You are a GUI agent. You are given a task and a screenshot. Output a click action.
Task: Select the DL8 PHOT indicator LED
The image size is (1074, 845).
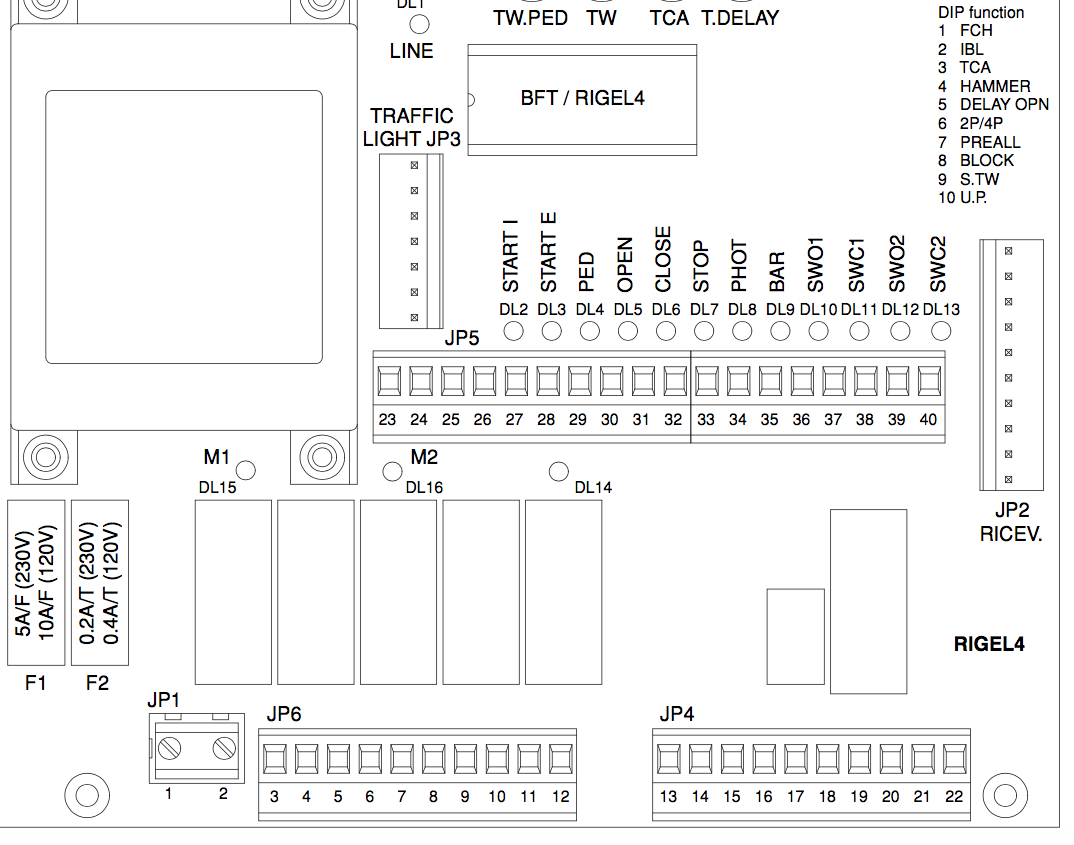[x=742, y=331]
